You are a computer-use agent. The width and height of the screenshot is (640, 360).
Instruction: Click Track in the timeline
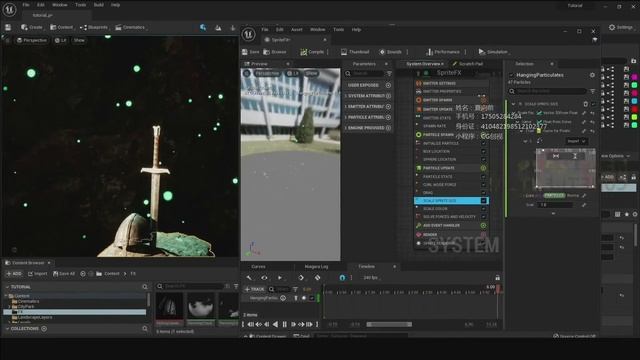point(254,289)
